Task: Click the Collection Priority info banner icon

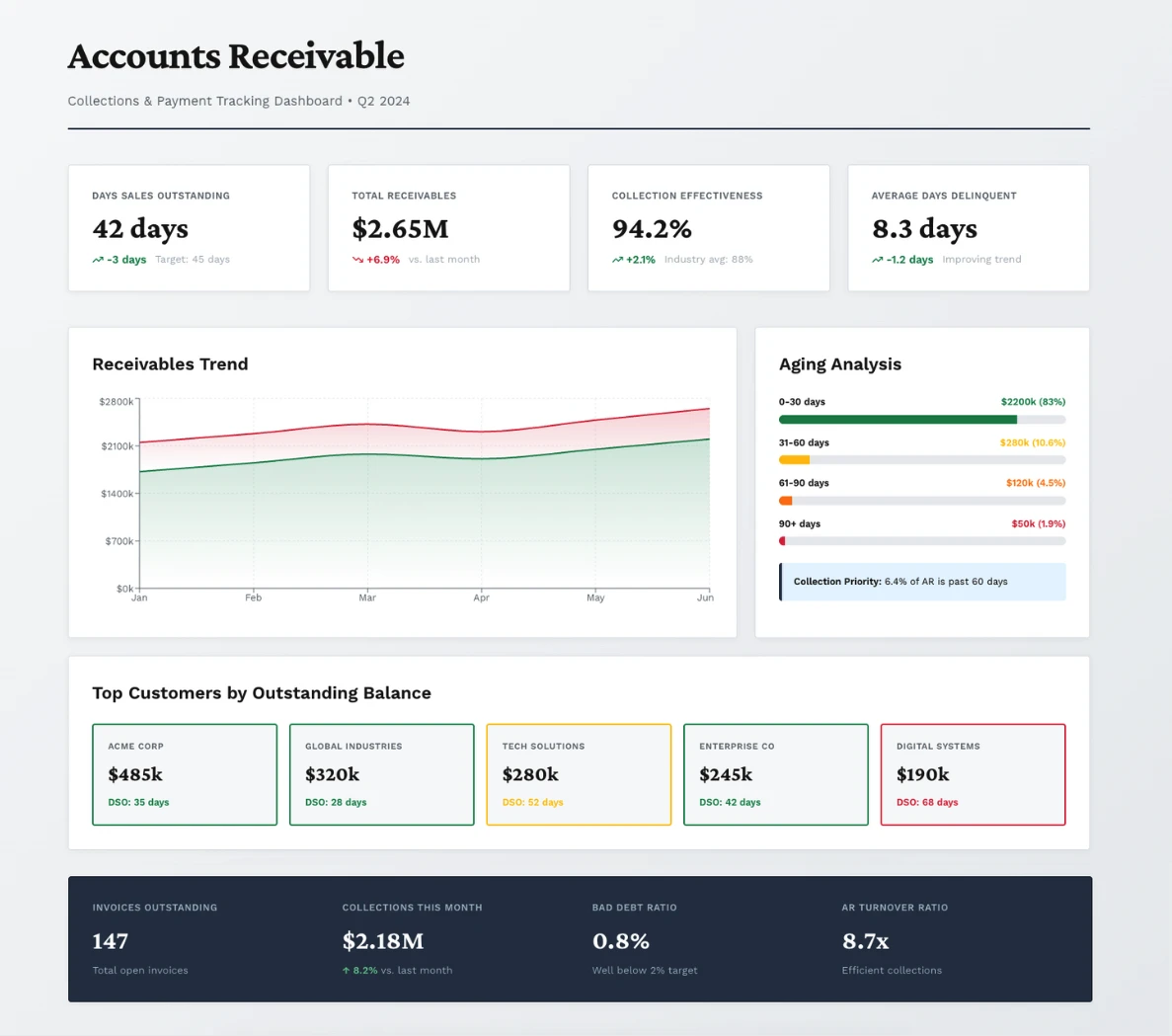Action: pyautogui.click(x=780, y=581)
